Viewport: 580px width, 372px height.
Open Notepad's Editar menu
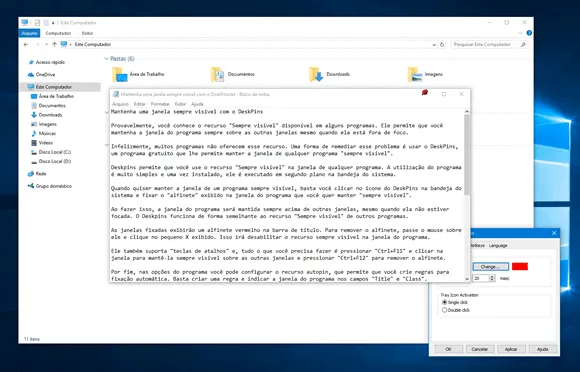click(x=139, y=104)
